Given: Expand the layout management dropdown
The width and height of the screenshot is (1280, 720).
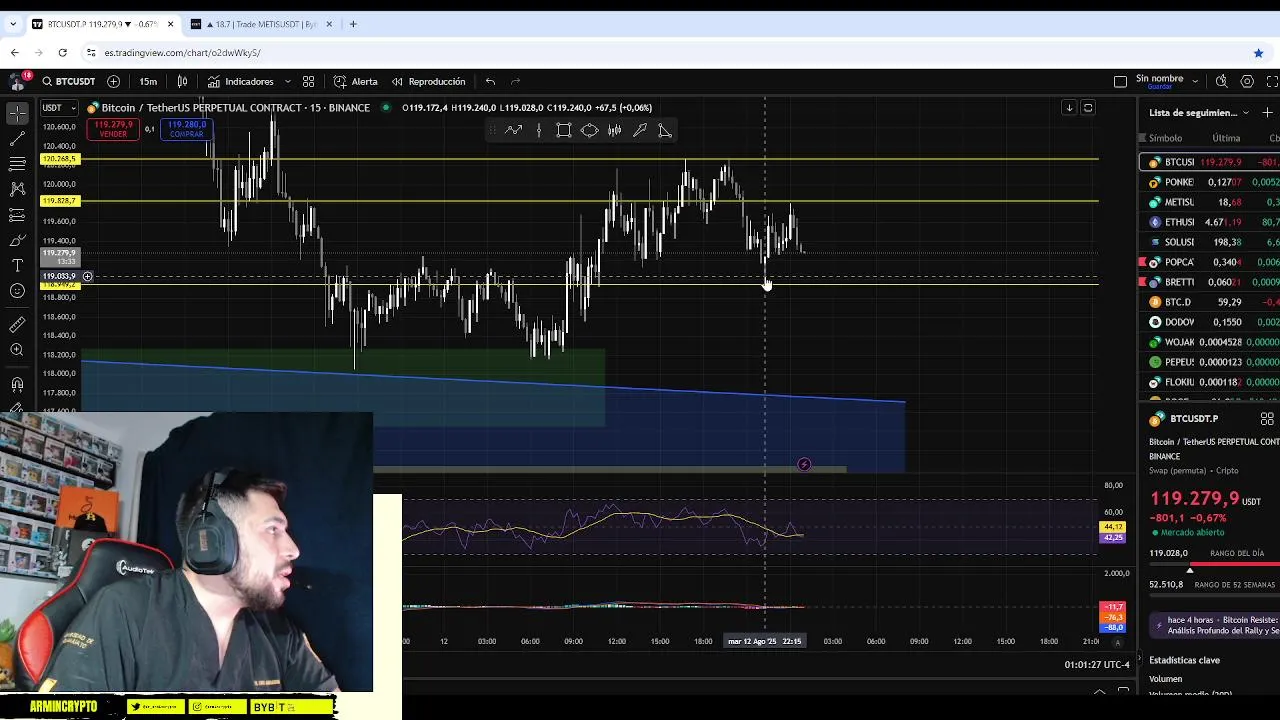Looking at the screenshot, I should pos(1195,82).
